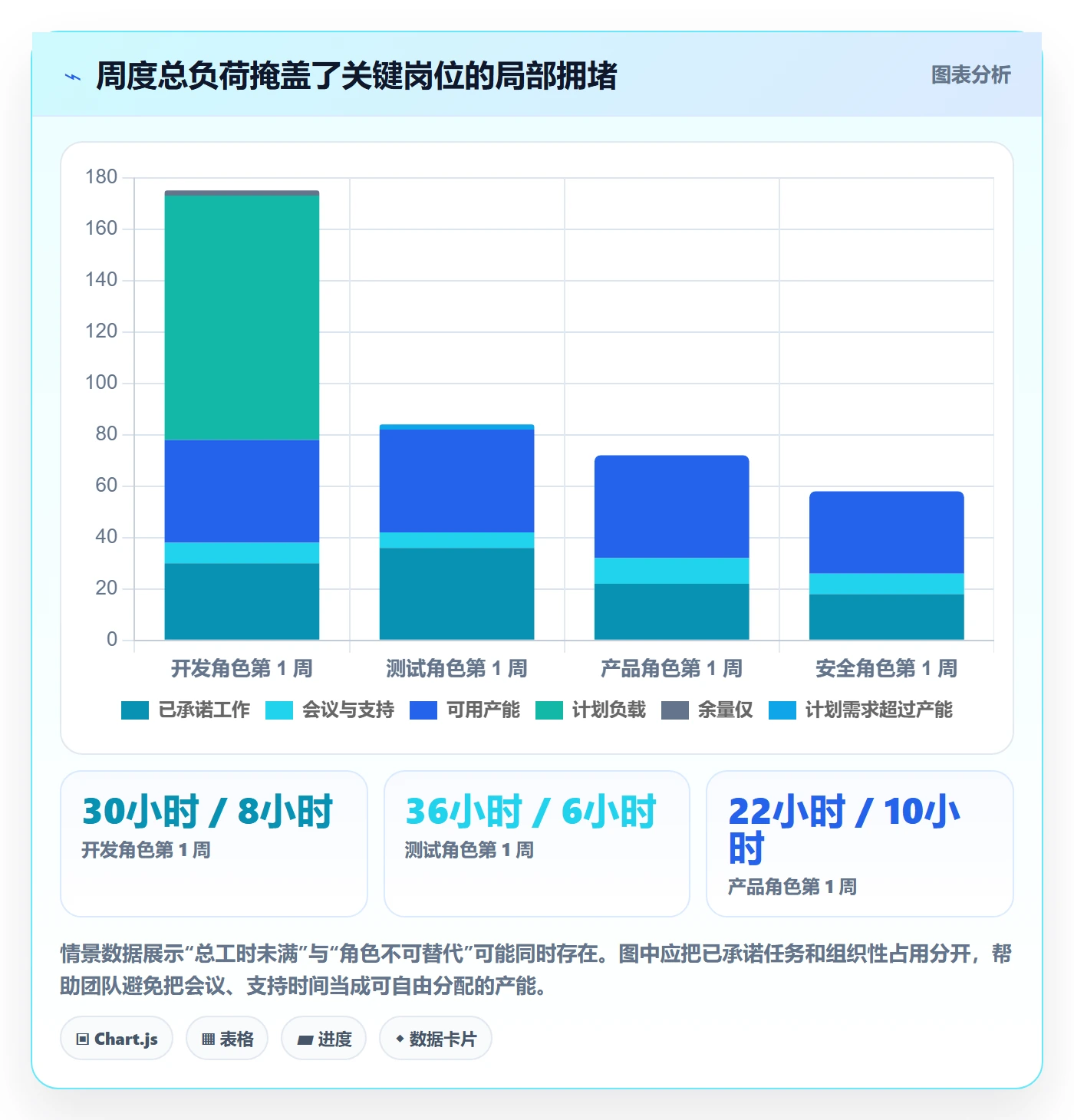
Task: Toggle the 计划需求超过产能 legend entry
Action: pyautogui.click(x=861, y=710)
